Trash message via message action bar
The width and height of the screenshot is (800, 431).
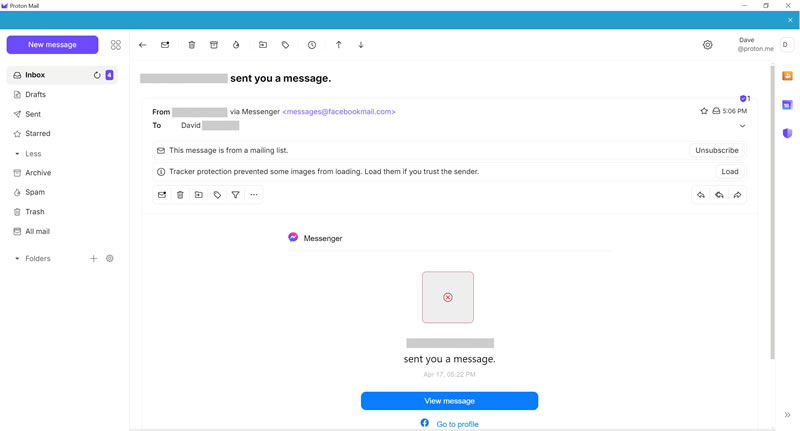[x=180, y=195]
